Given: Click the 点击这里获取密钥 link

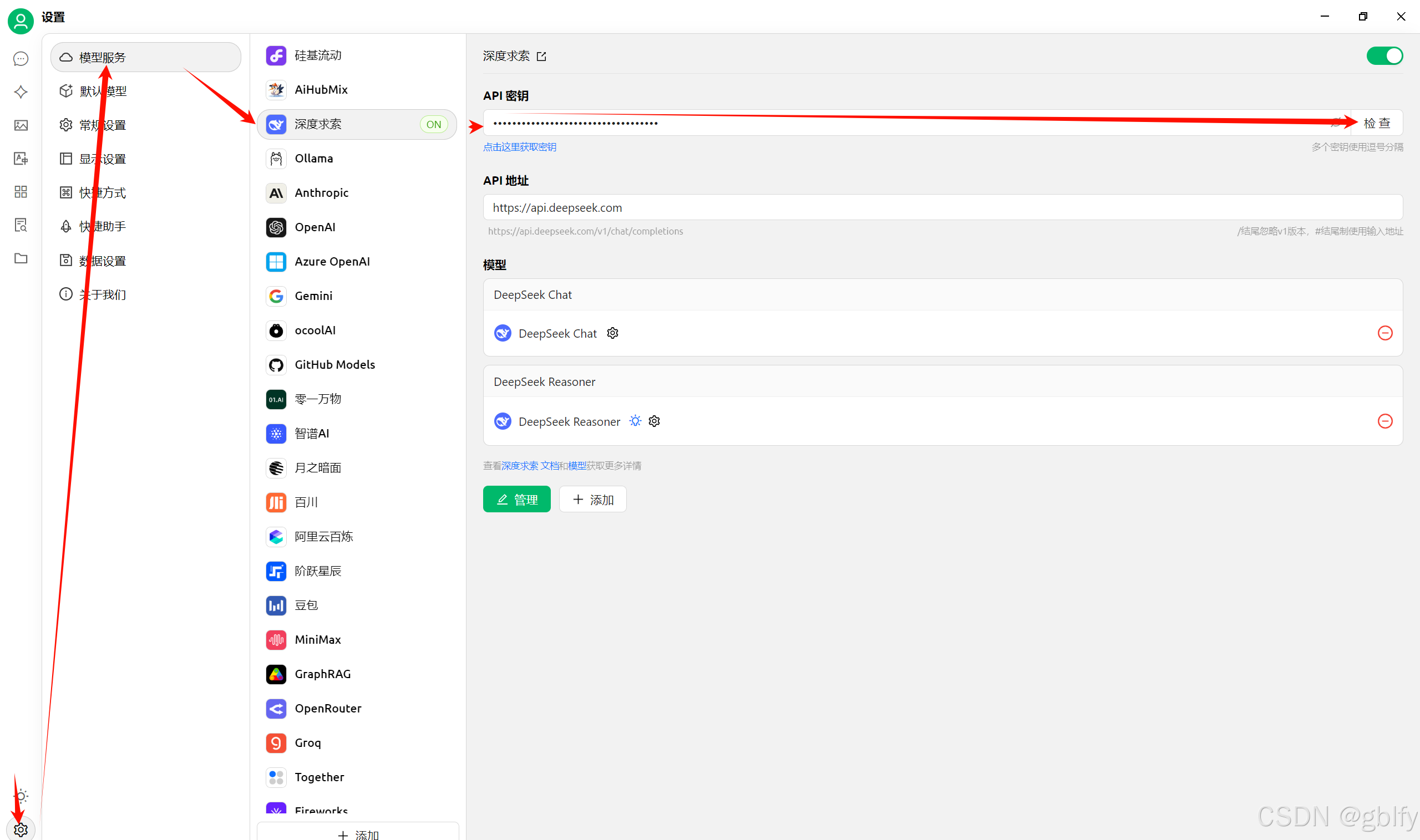Looking at the screenshot, I should [x=519, y=147].
